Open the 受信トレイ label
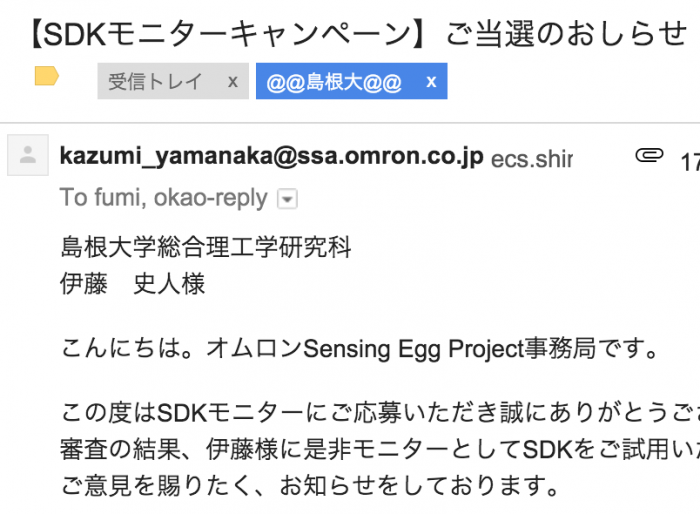Viewport: 700px width, 514px height. [x=155, y=81]
